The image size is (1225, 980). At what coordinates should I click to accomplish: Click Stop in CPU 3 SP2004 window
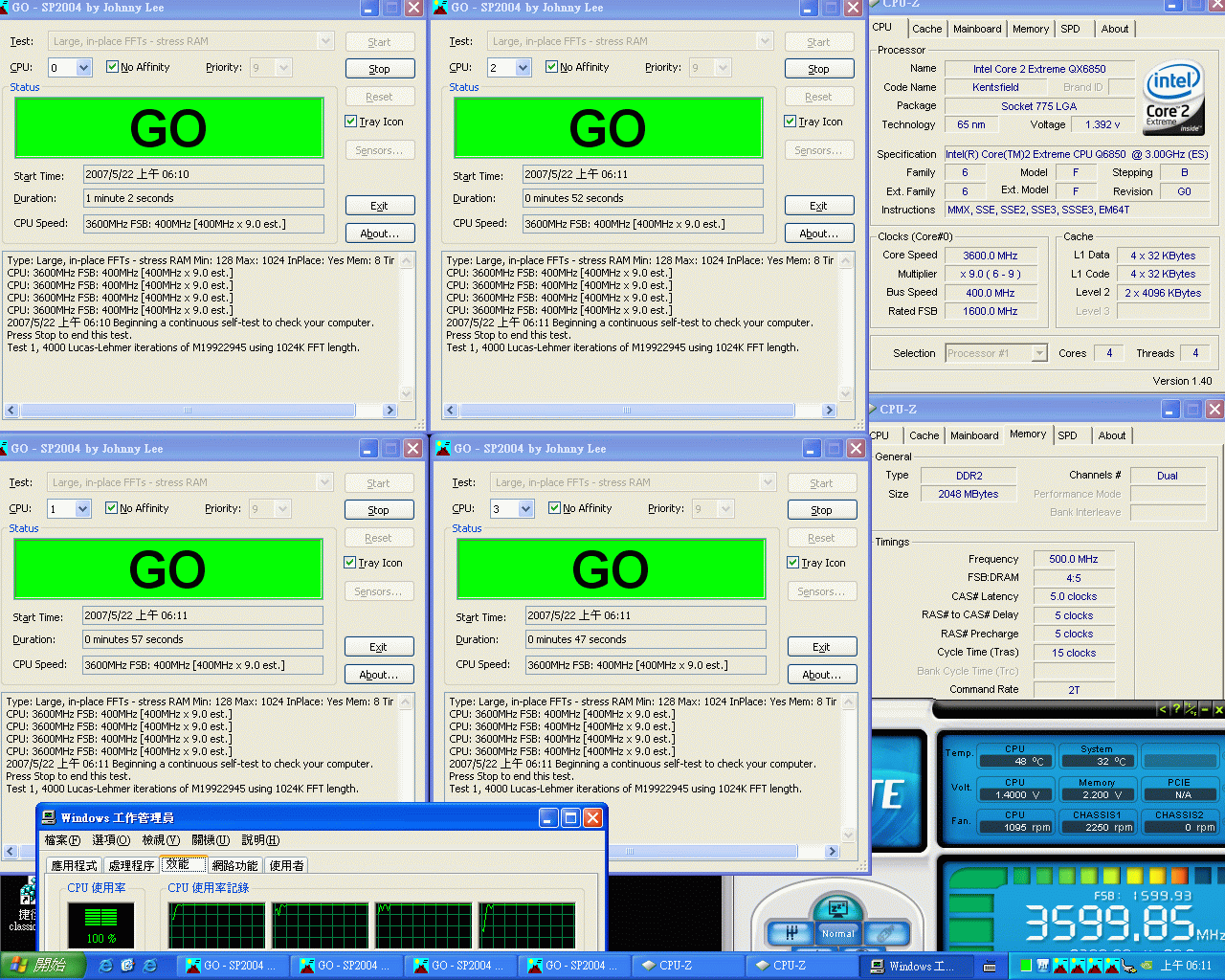822,510
